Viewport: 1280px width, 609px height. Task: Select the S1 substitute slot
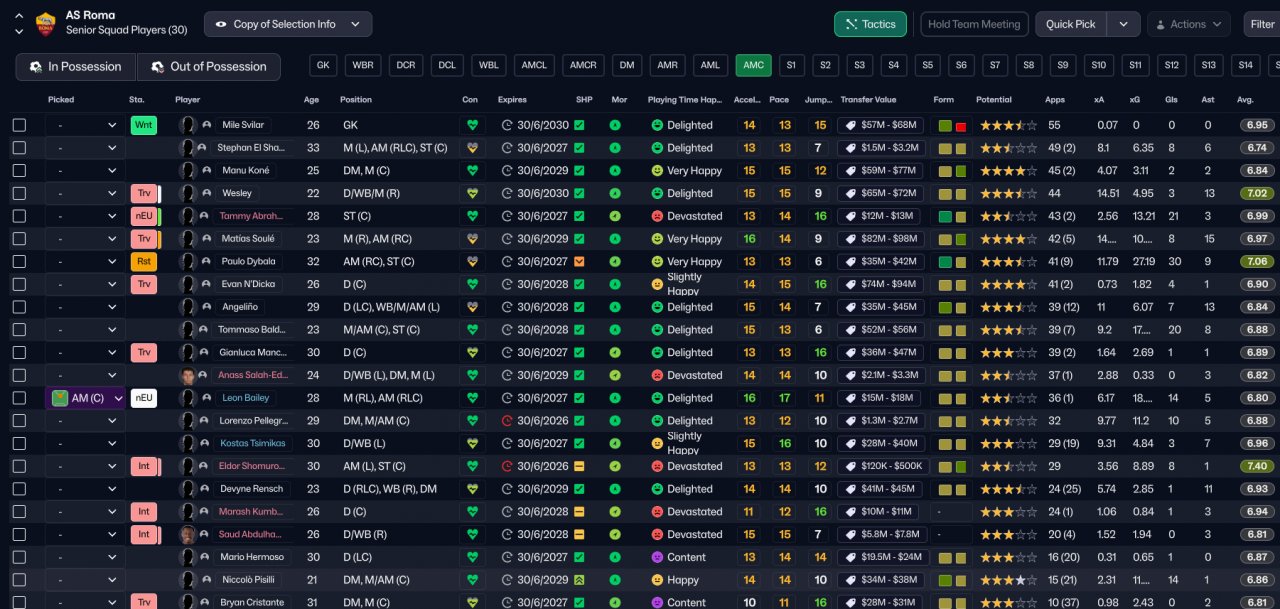tap(791, 65)
